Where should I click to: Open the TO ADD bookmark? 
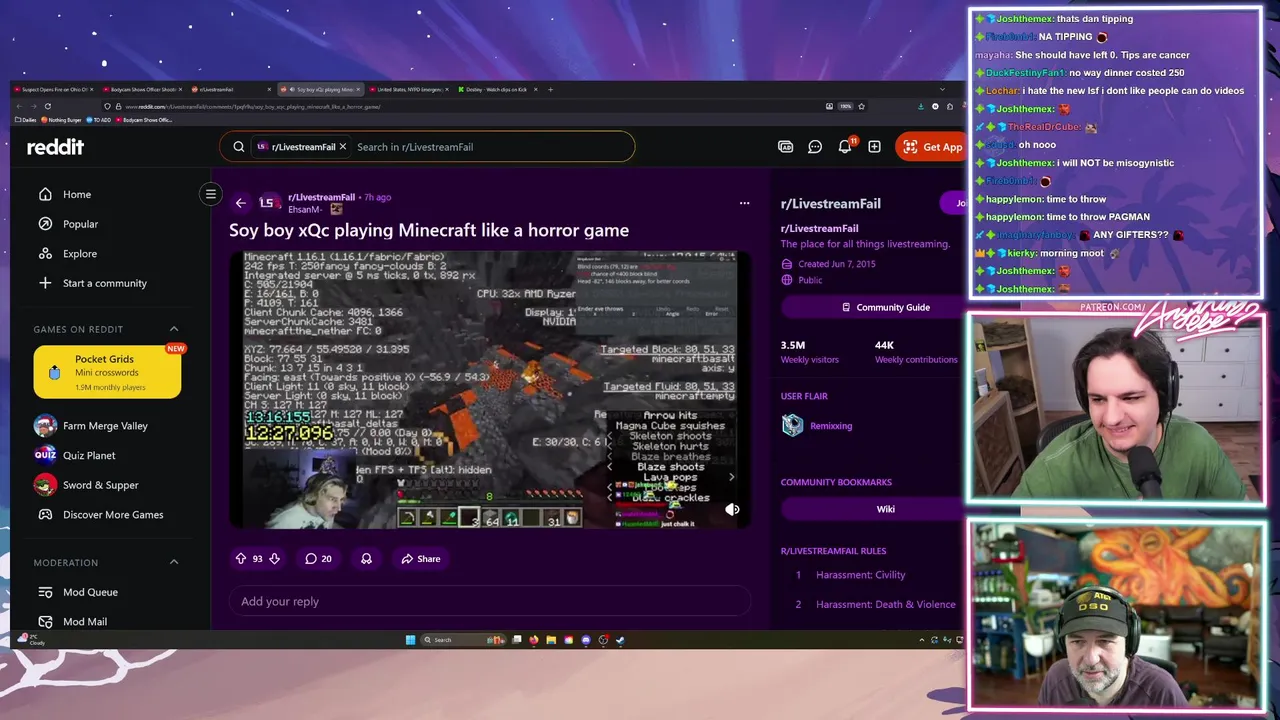click(98, 120)
